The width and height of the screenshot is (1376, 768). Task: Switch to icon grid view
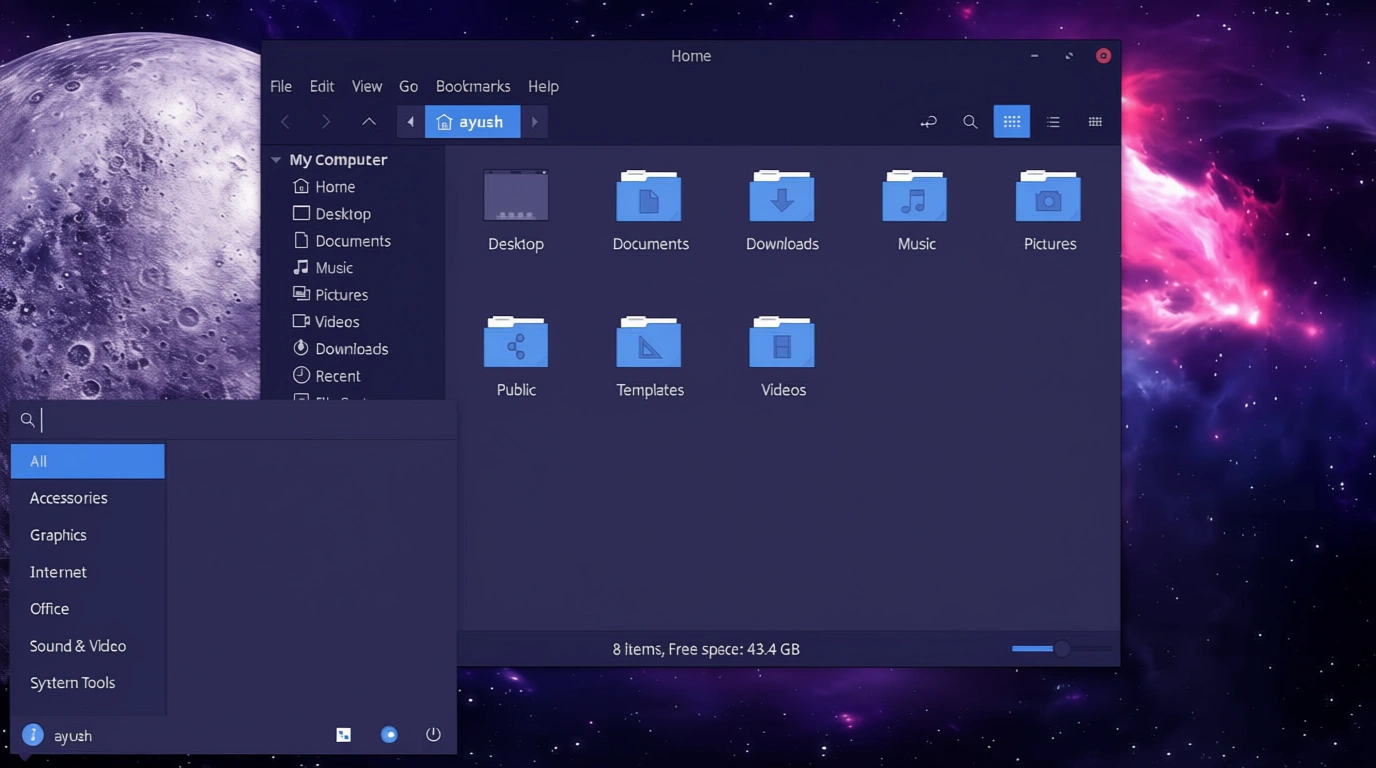(1011, 122)
